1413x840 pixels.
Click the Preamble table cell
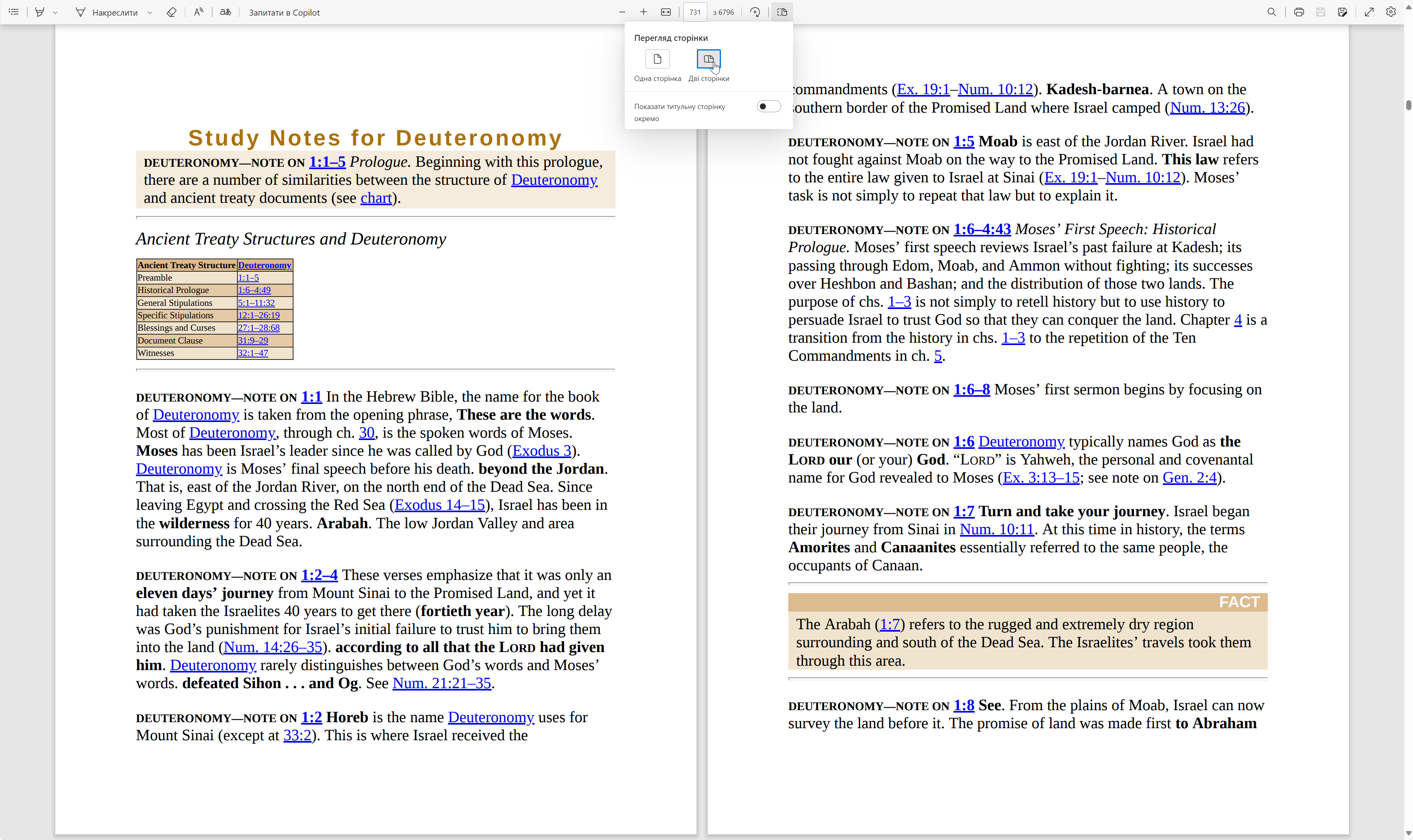186,277
